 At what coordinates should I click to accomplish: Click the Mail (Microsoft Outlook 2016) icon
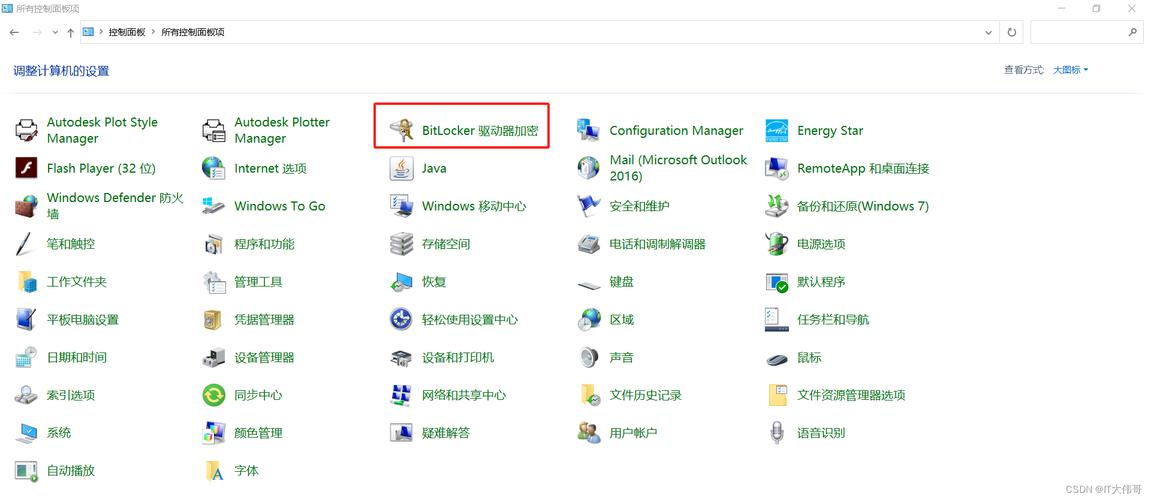click(x=589, y=168)
